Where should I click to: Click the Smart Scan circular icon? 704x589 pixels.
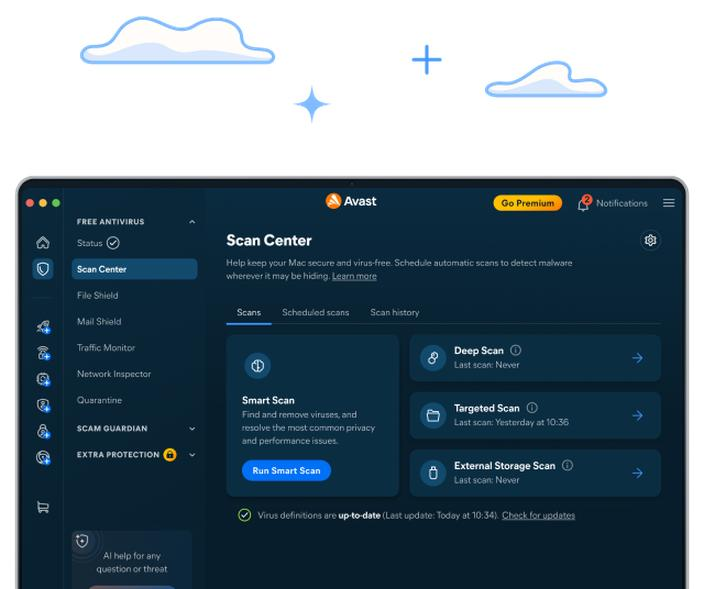[x=257, y=365]
